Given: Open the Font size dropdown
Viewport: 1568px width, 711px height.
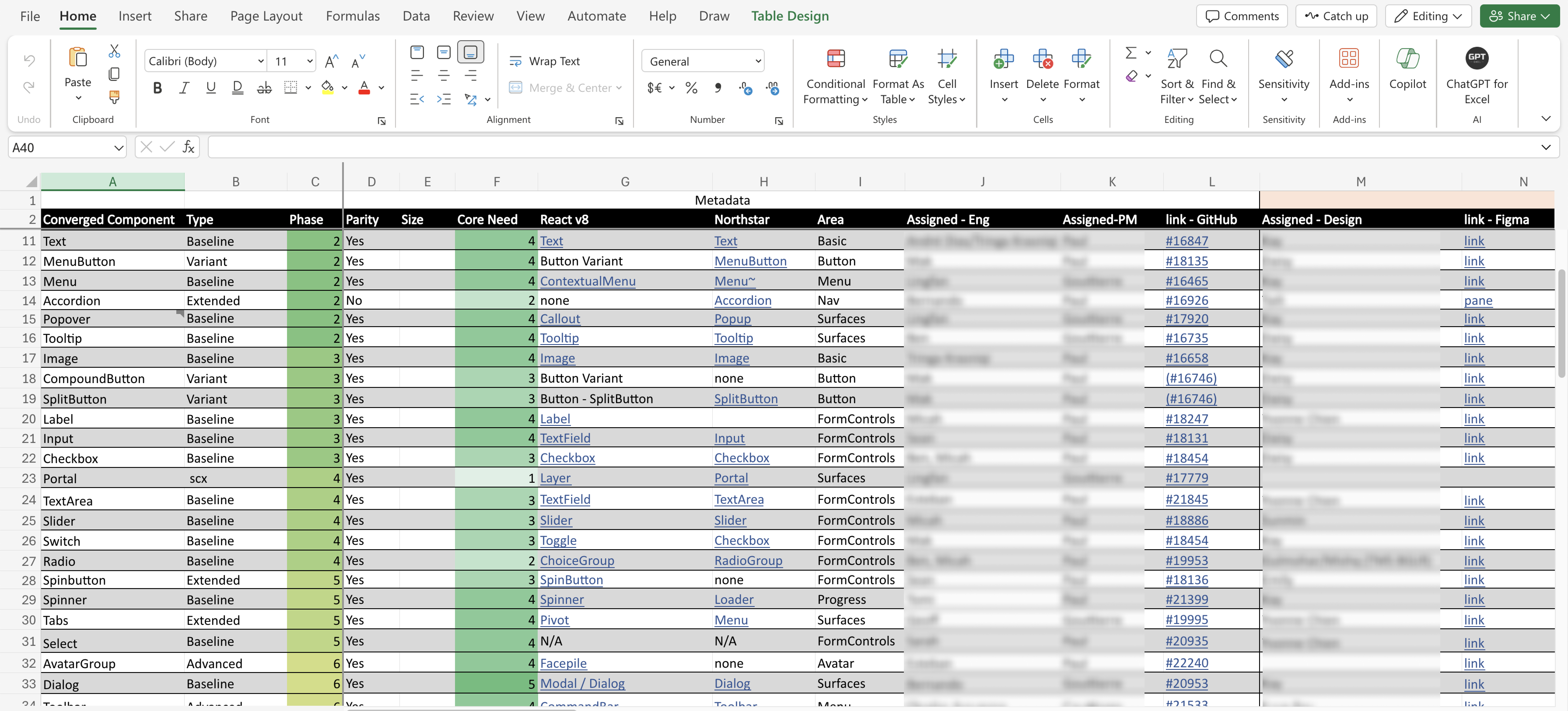Looking at the screenshot, I should point(309,61).
